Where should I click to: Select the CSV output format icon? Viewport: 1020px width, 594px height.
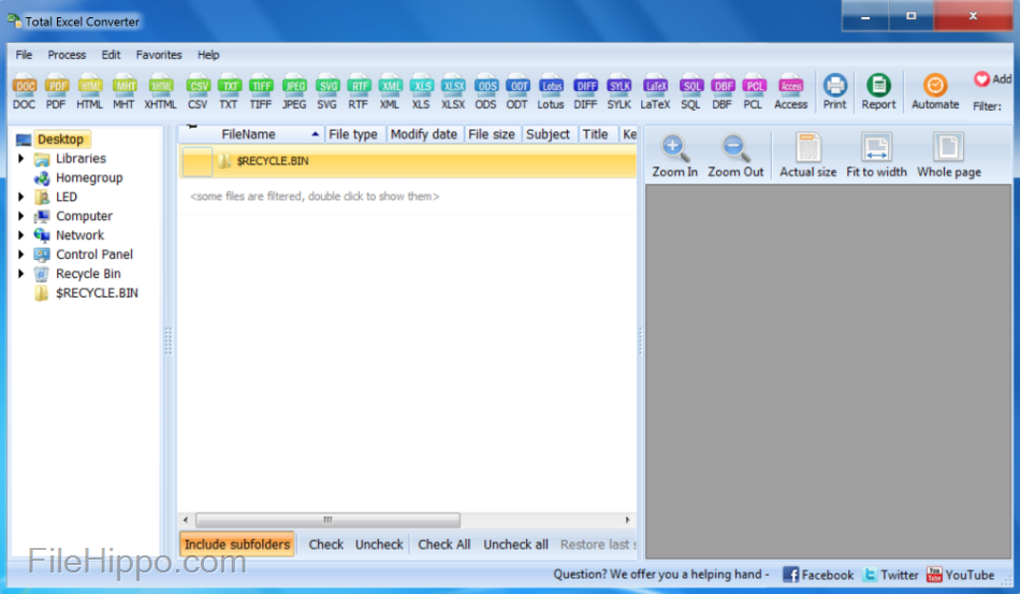[198, 91]
